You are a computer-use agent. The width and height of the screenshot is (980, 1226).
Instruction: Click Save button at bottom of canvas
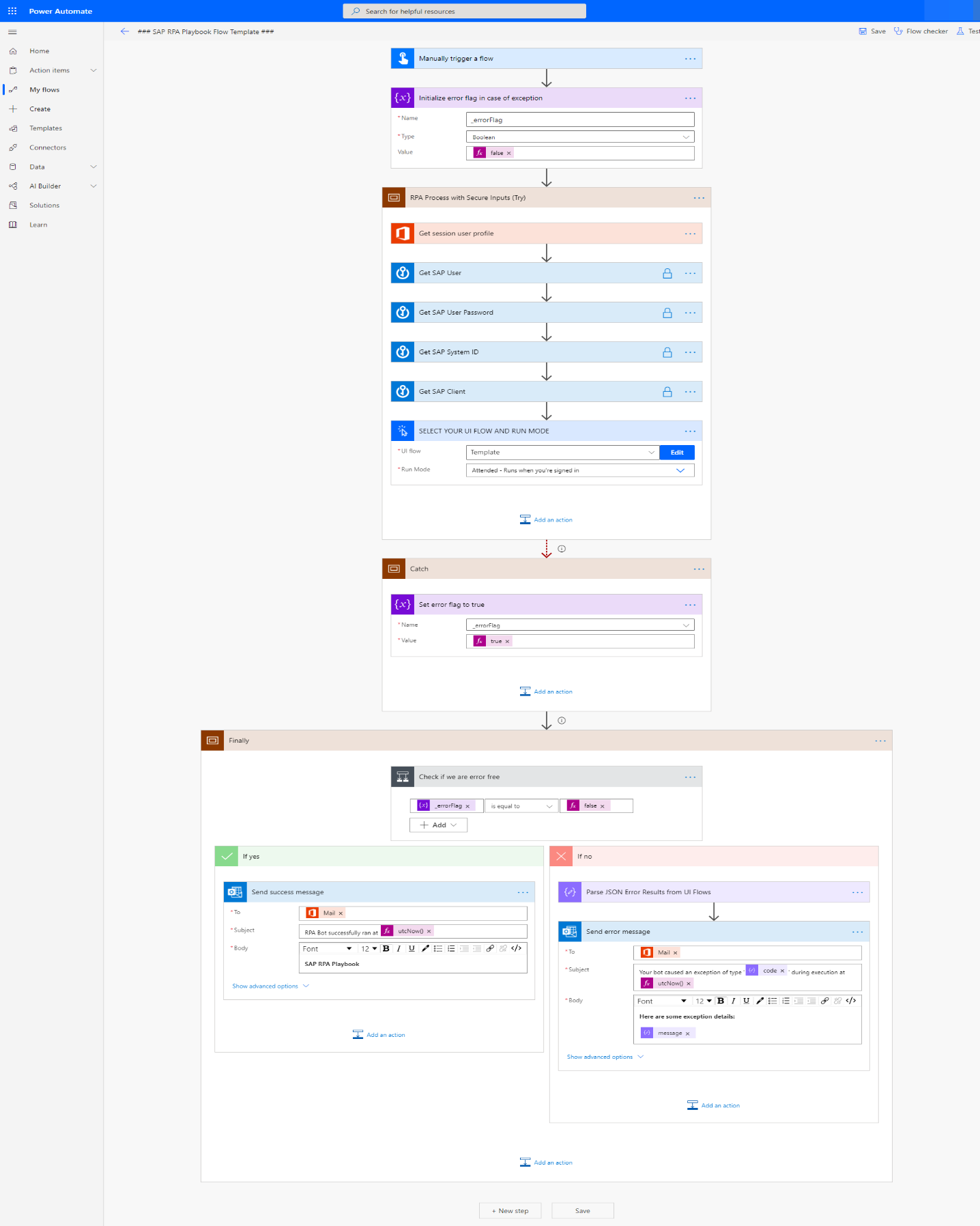pyautogui.click(x=583, y=1210)
